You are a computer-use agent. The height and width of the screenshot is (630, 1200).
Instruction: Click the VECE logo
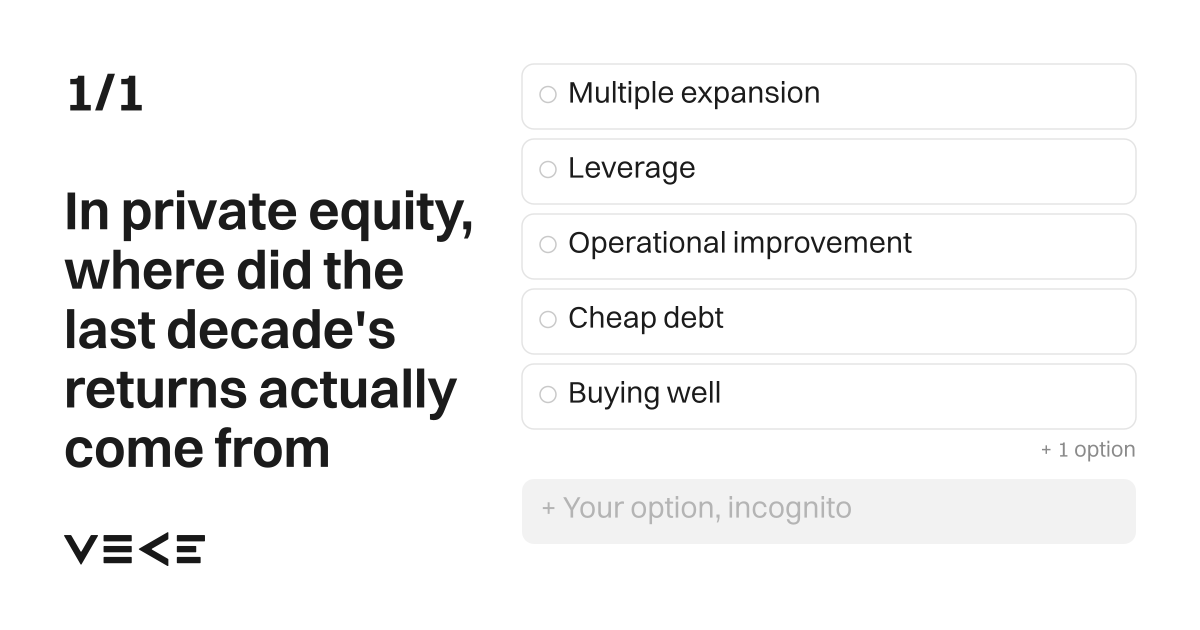click(135, 549)
